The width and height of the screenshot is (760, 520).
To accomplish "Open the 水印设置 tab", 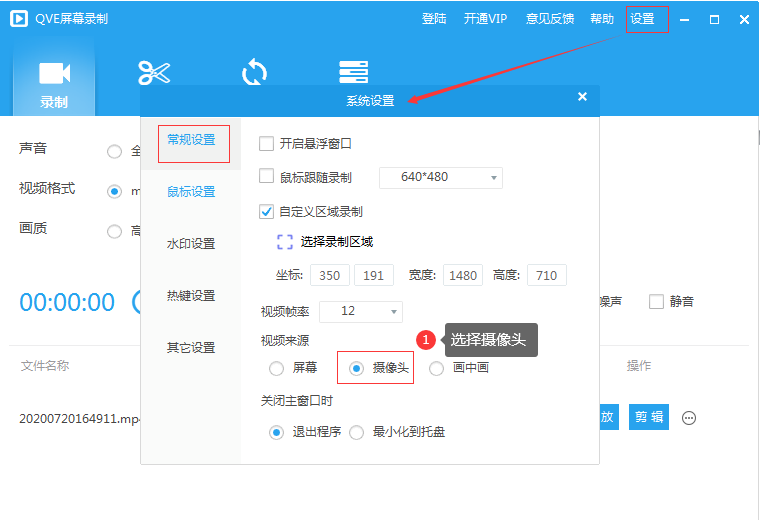I will tap(191, 244).
